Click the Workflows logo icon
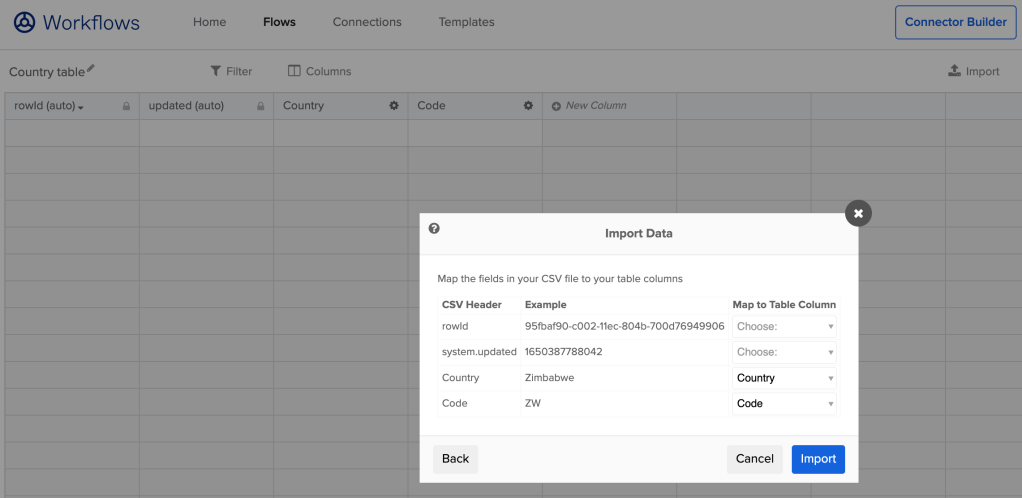The width and height of the screenshot is (1022, 498). coord(24,22)
